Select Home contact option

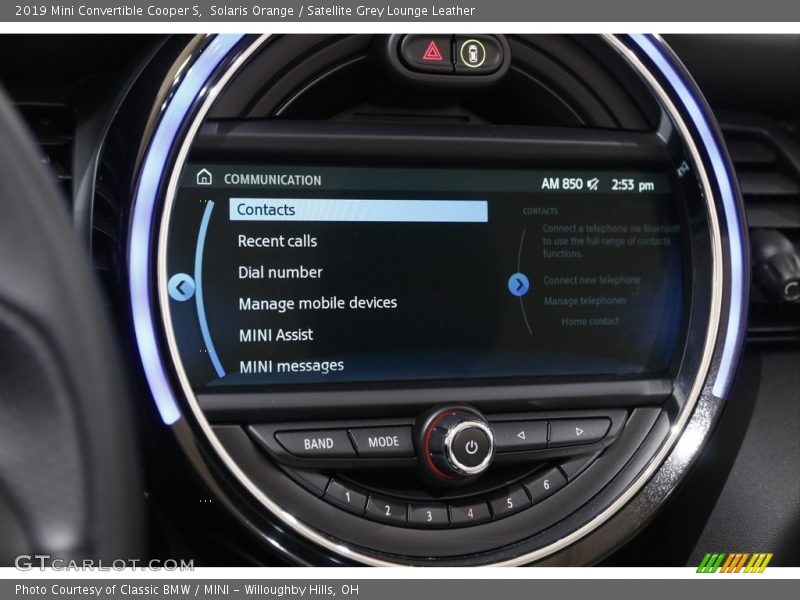pyautogui.click(x=590, y=321)
